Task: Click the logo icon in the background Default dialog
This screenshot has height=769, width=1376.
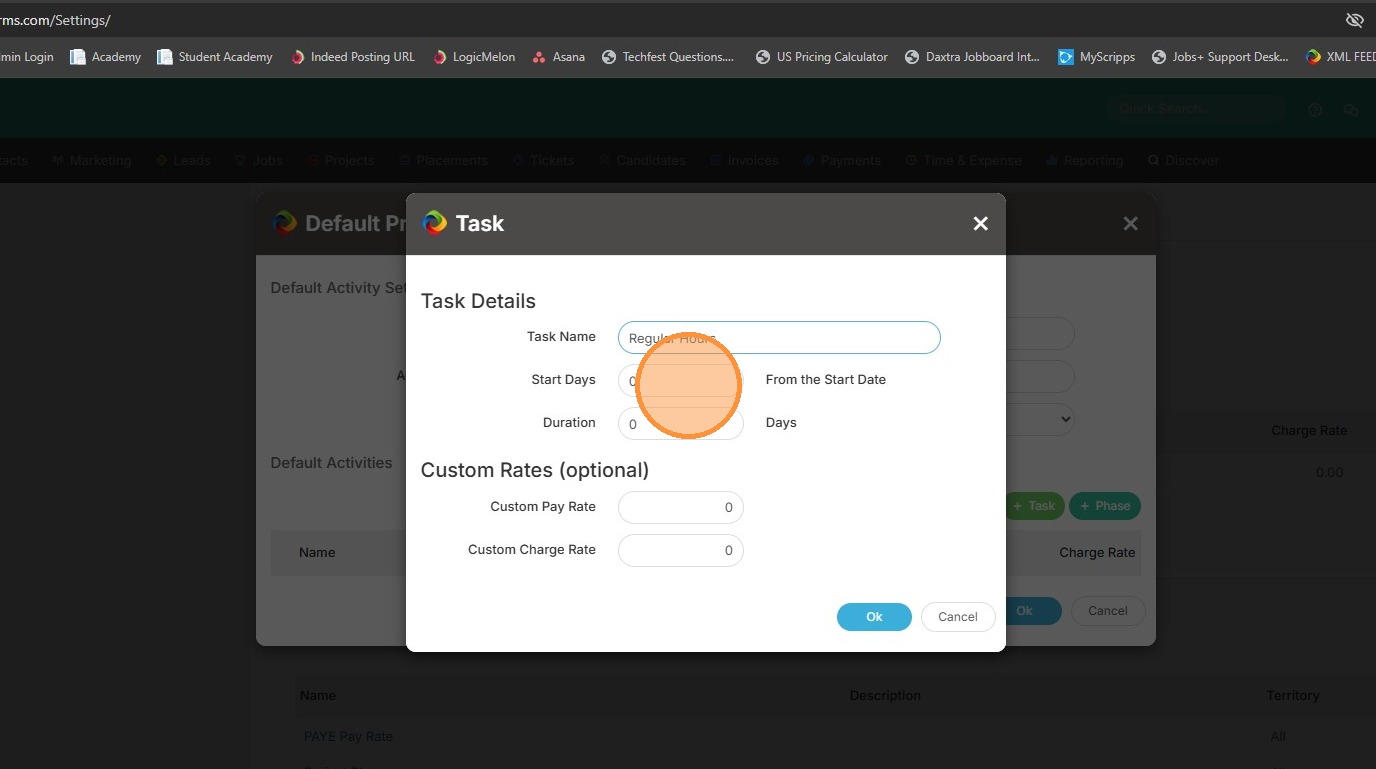Action: (x=285, y=223)
